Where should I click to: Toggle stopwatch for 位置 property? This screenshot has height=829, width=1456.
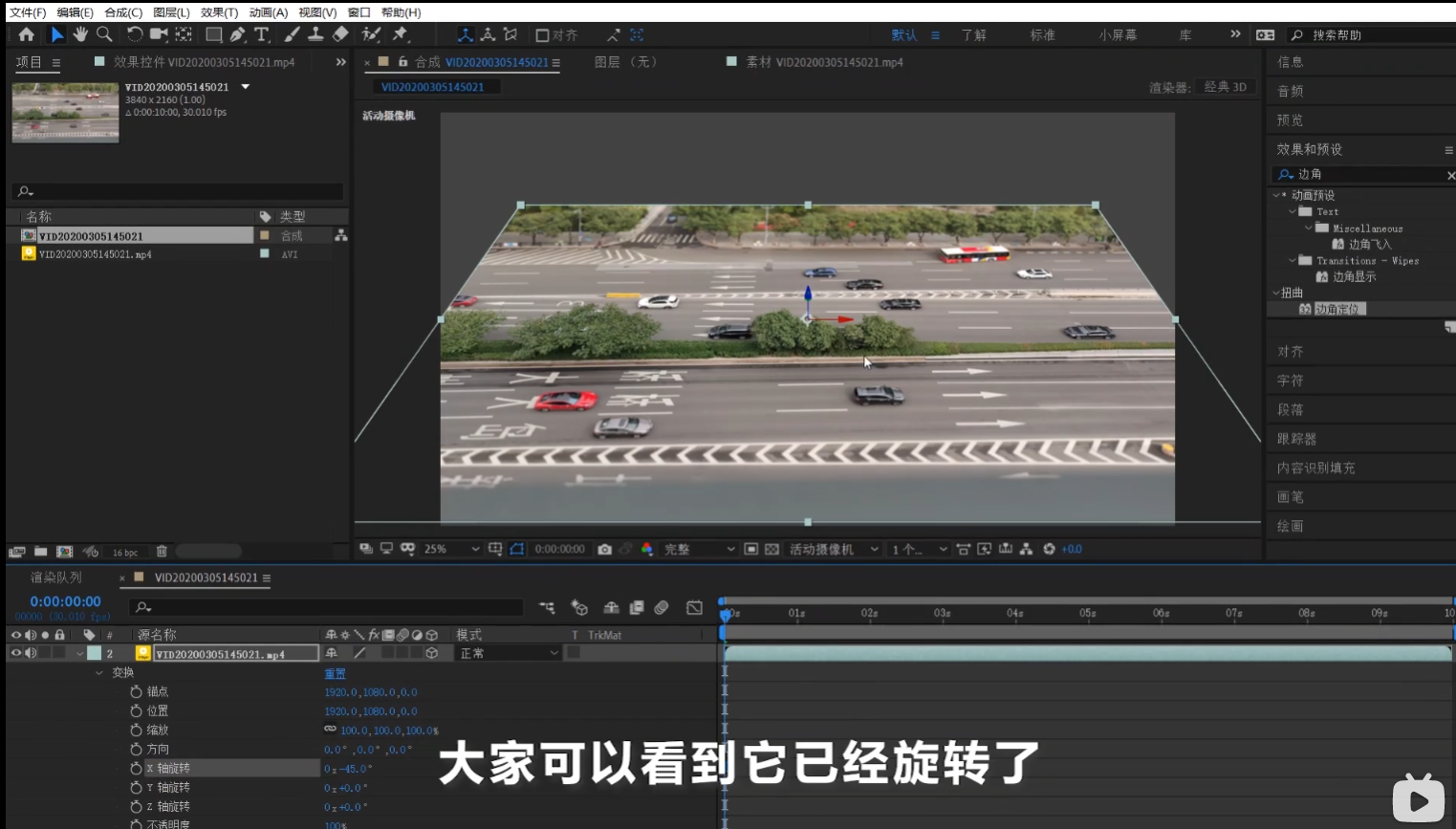click(136, 710)
